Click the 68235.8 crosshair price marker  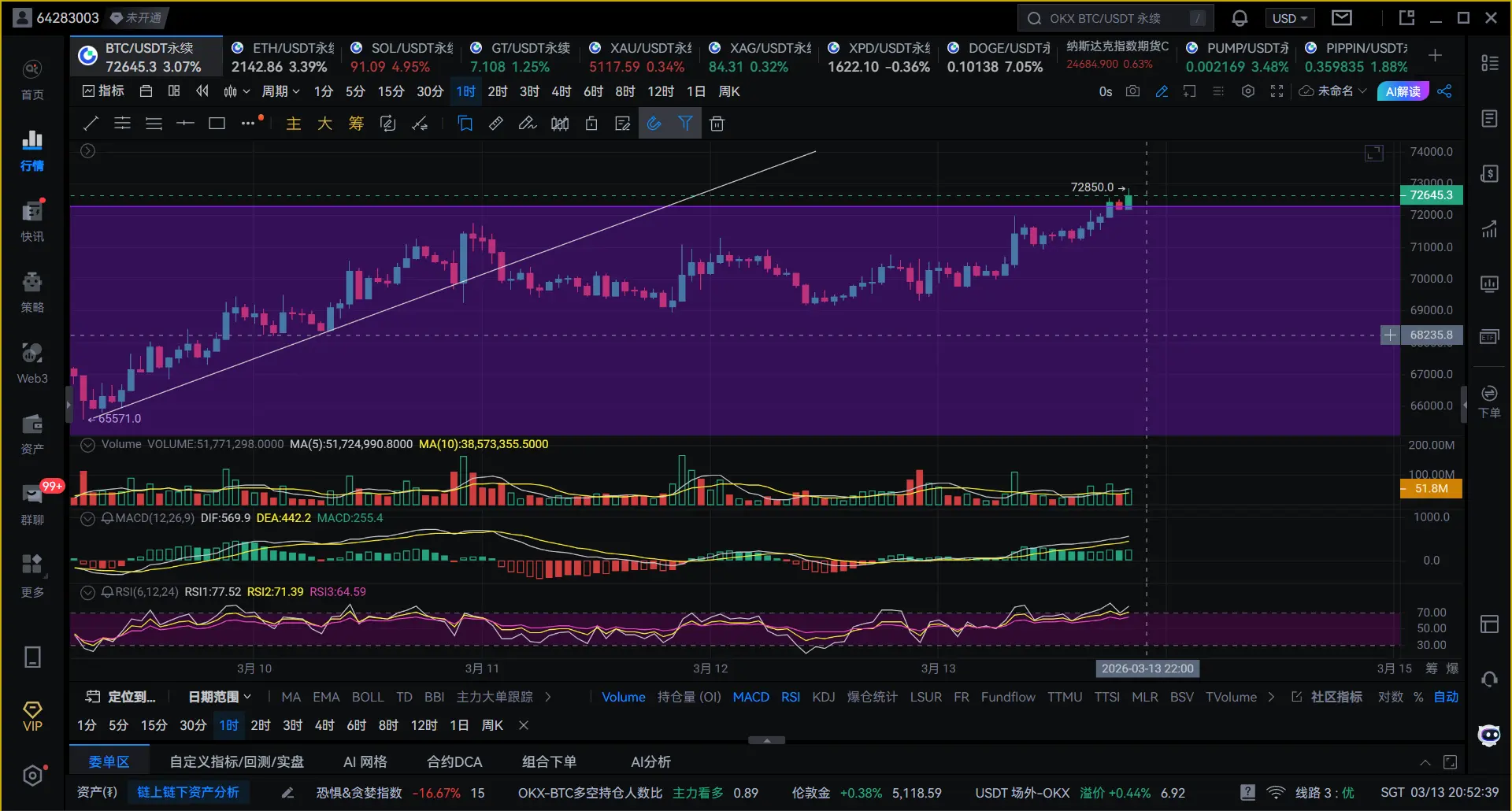click(x=1431, y=335)
